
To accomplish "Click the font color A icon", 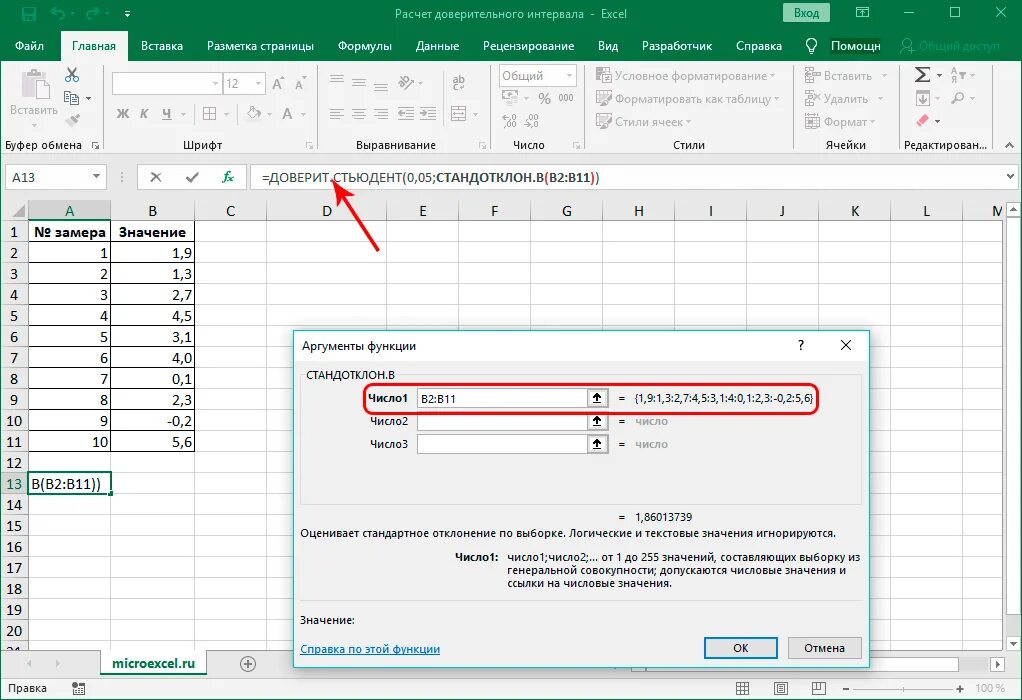I will tap(287, 114).
